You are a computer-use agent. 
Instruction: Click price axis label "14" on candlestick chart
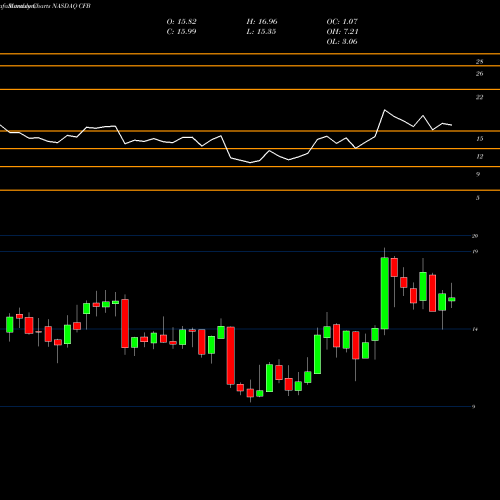(475, 329)
